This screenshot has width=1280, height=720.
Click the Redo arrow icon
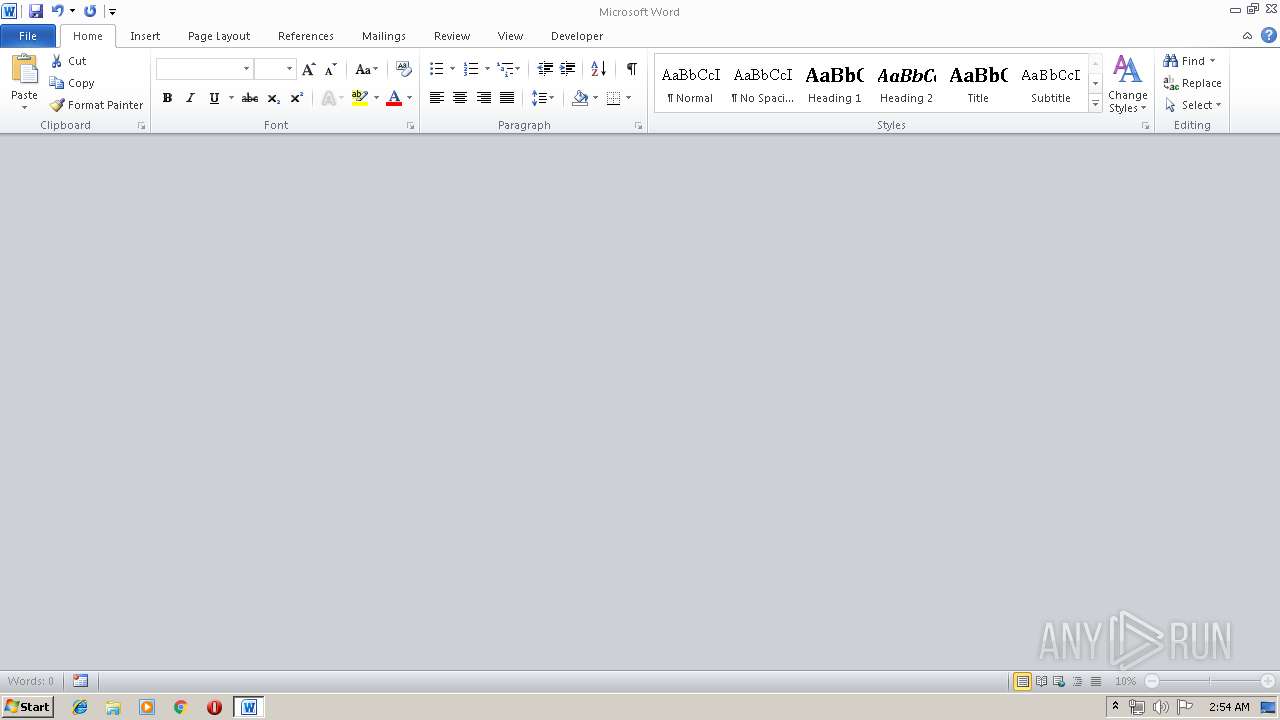tap(90, 11)
